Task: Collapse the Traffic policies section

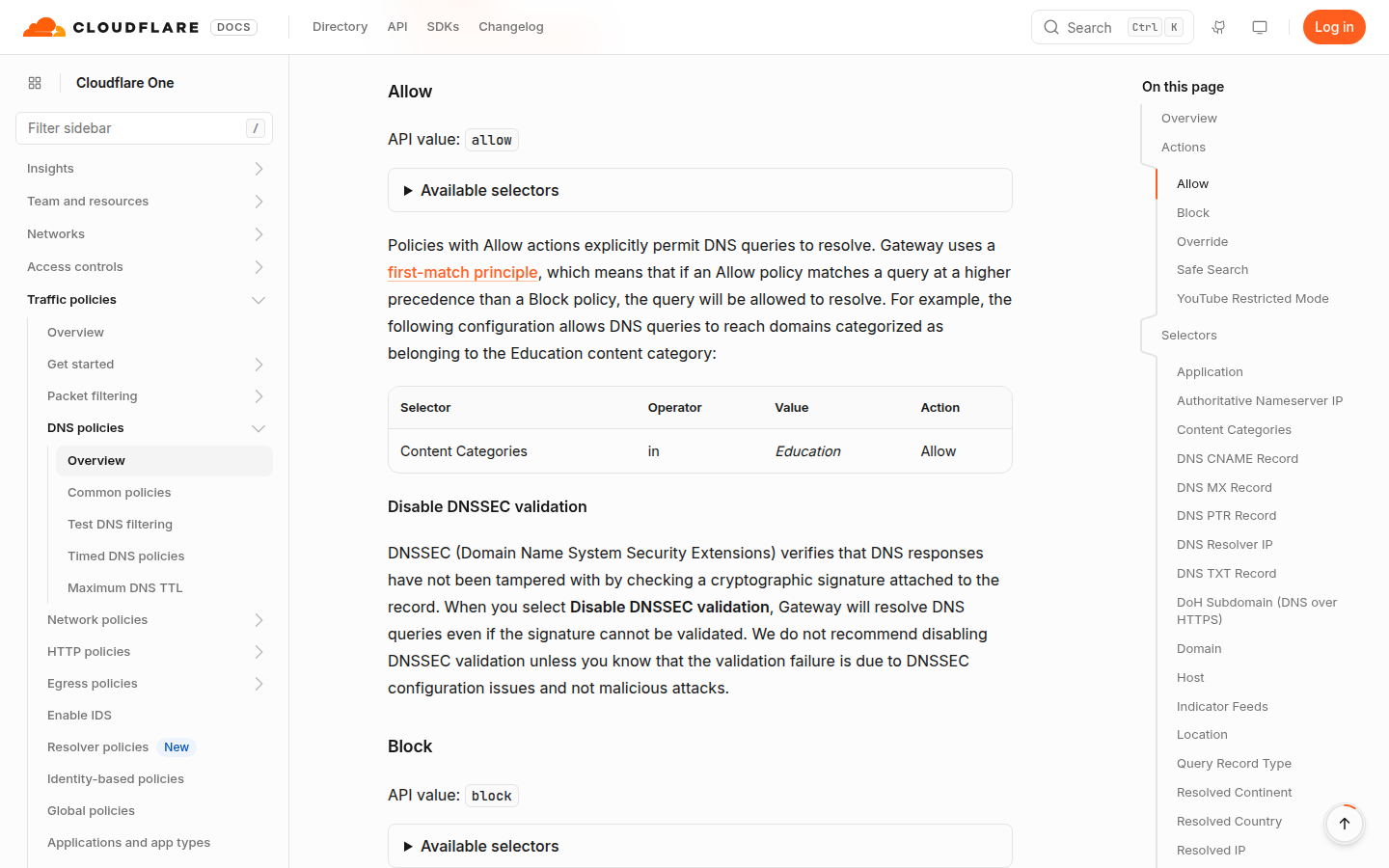Action: click(259, 300)
